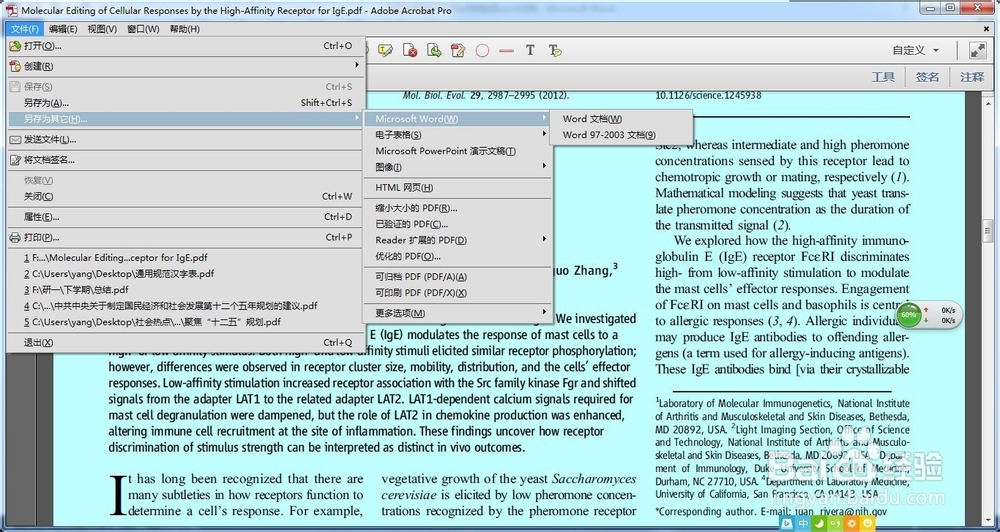This screenshot has width=1000, height=532.
Task: Expand Reader 扩展的 PDF(D) submenu
Action: point(458,240)
